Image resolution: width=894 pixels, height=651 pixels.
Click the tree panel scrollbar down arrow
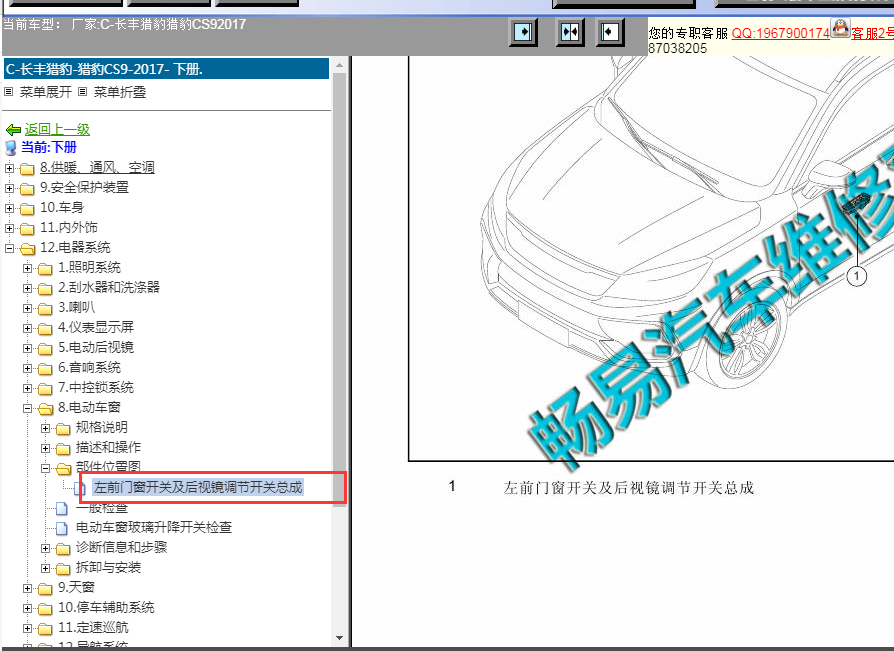tap(340, 637)
